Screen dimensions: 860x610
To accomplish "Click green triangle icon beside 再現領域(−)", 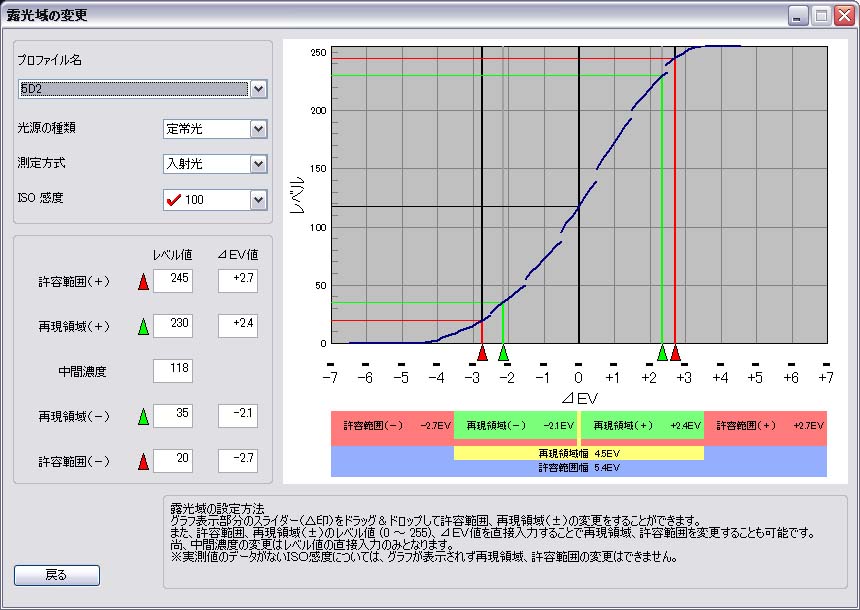I will pos(143,416).
